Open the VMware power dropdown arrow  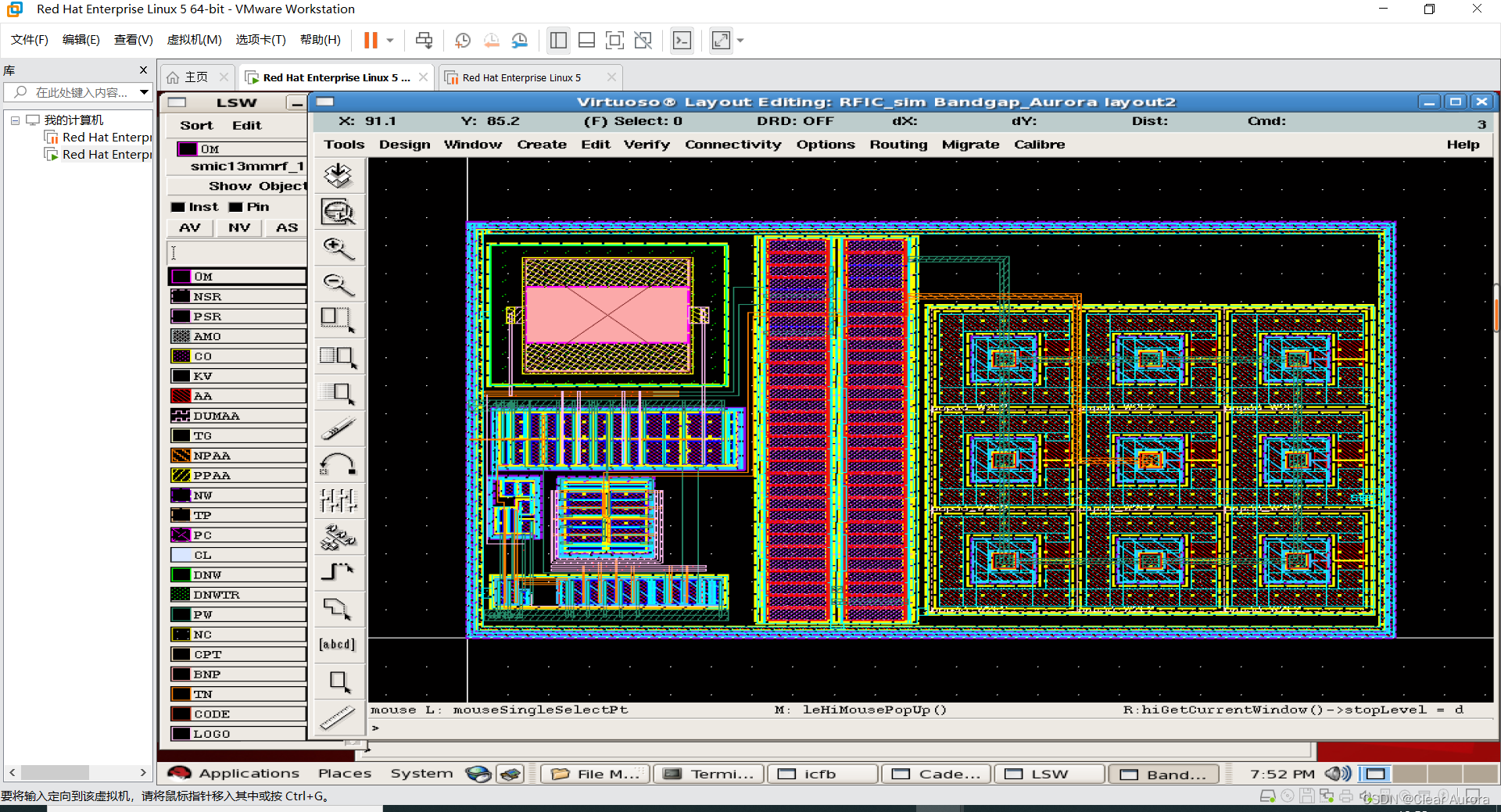[x=389, y=40]
